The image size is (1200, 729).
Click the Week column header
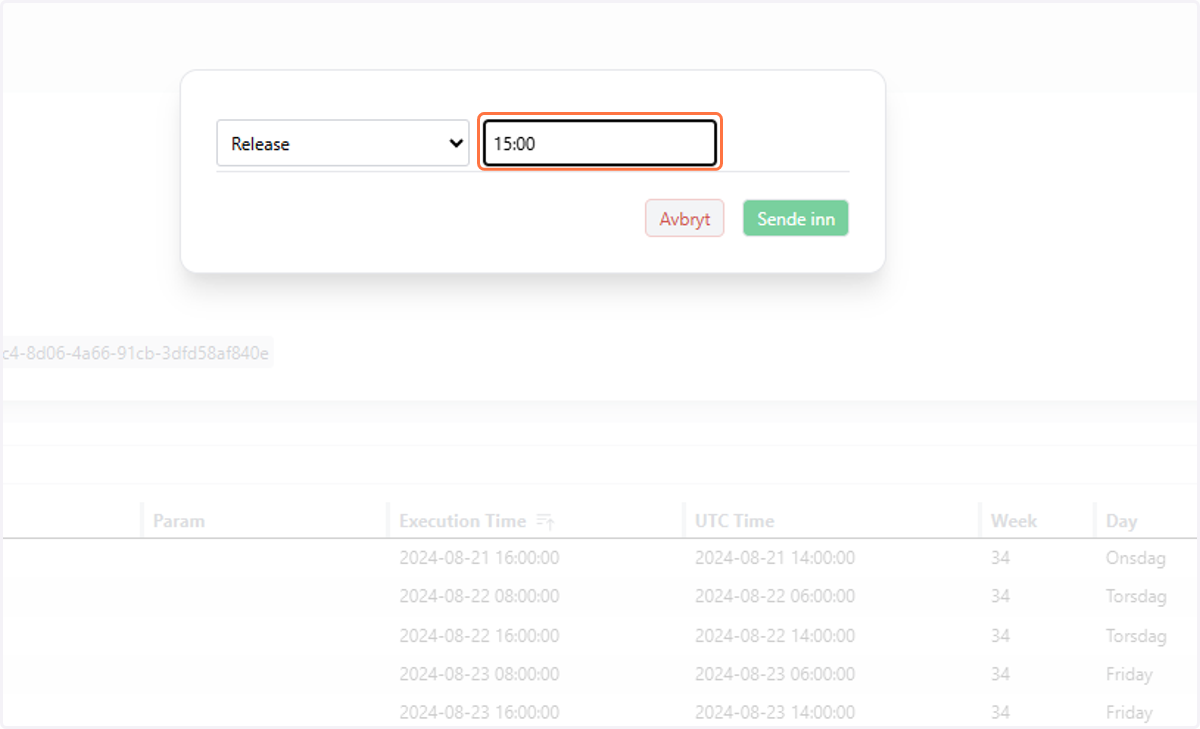click(1014, 521)
